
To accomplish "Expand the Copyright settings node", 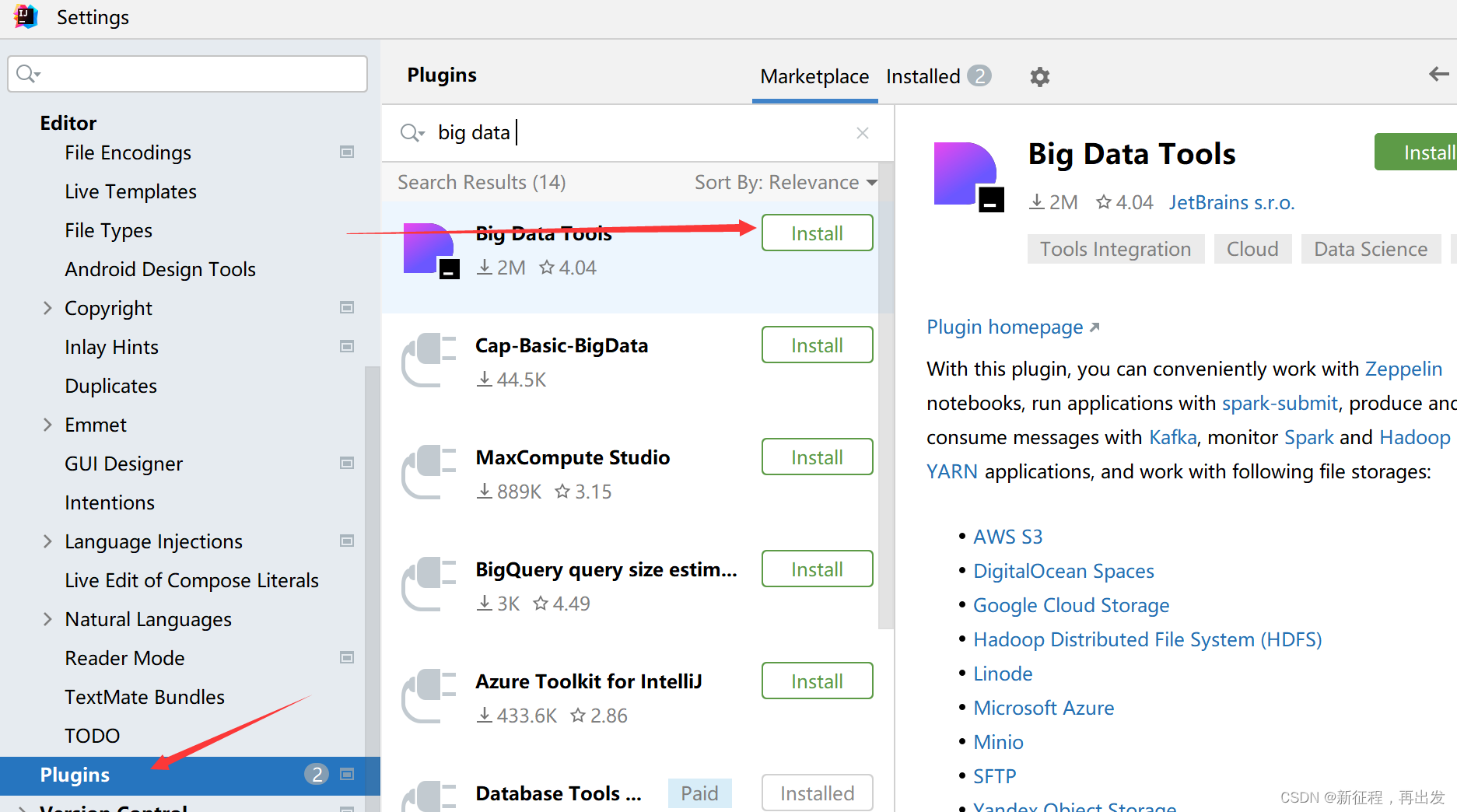I will (47, 308).
